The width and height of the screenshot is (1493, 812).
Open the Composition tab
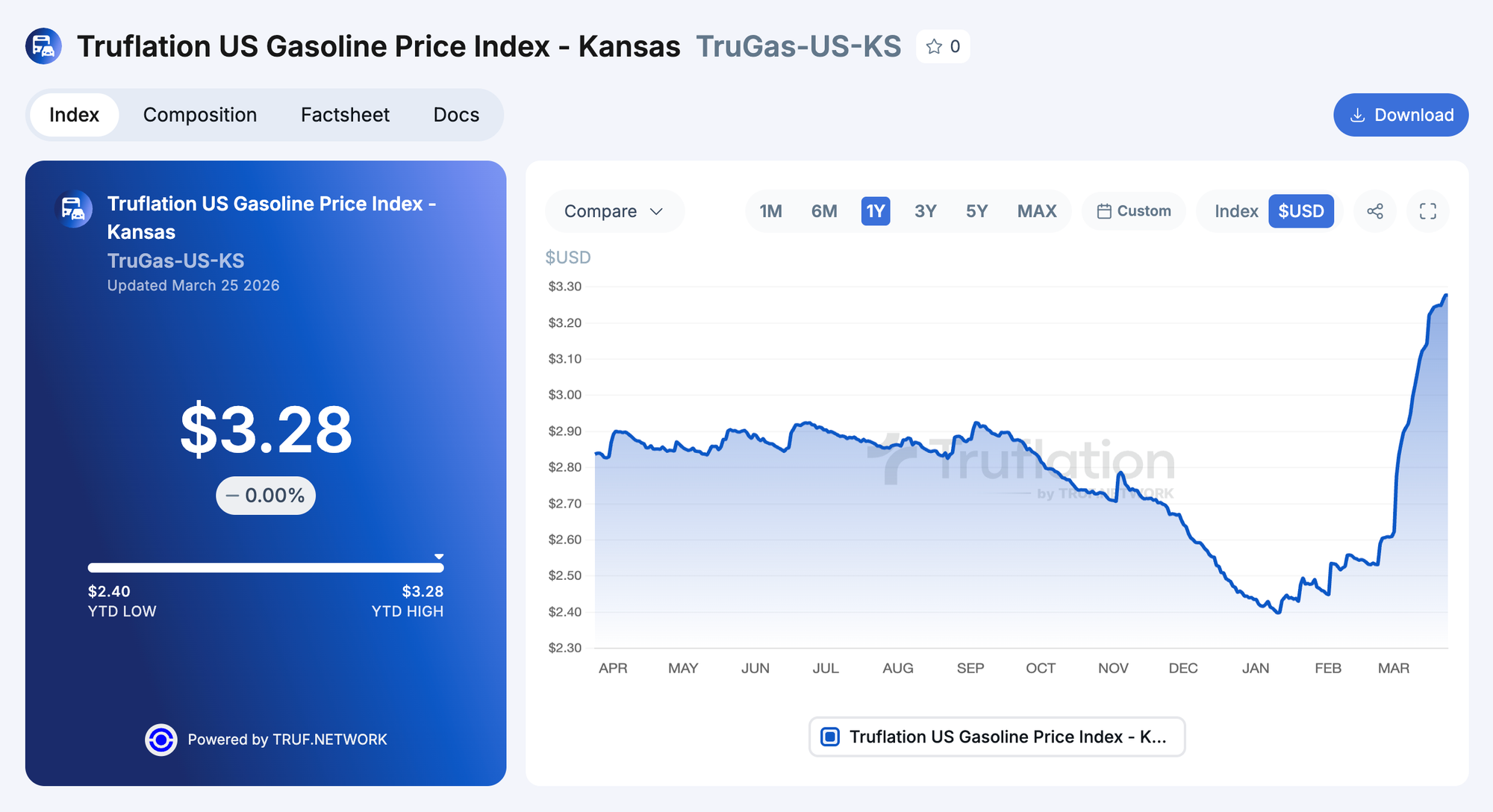click(x=200, y=115)
